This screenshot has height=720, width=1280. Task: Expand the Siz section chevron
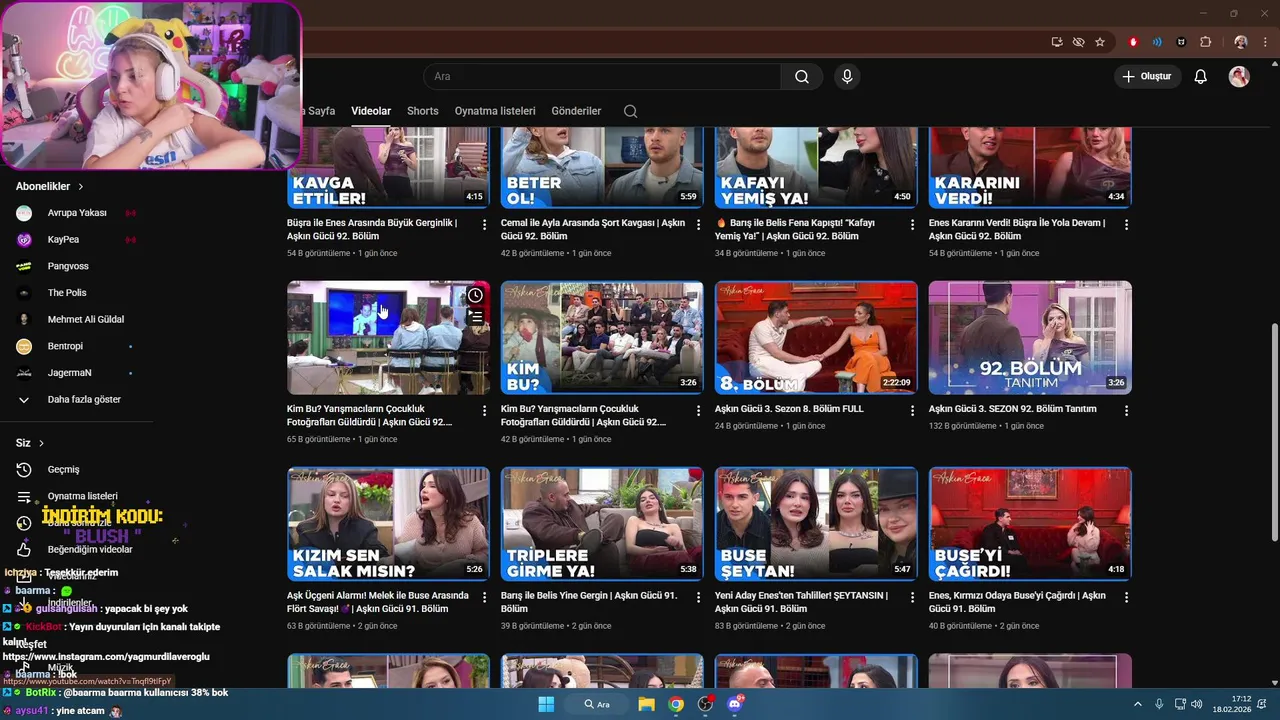click(41, 443)
